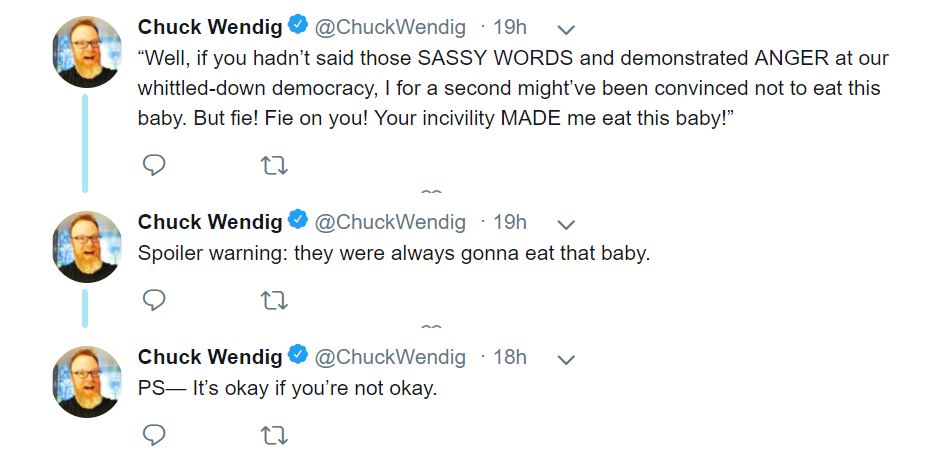Reply to the SASSY WORDS tweet
The width and height of the screenshot is (942, 459).
click(154, 165)
